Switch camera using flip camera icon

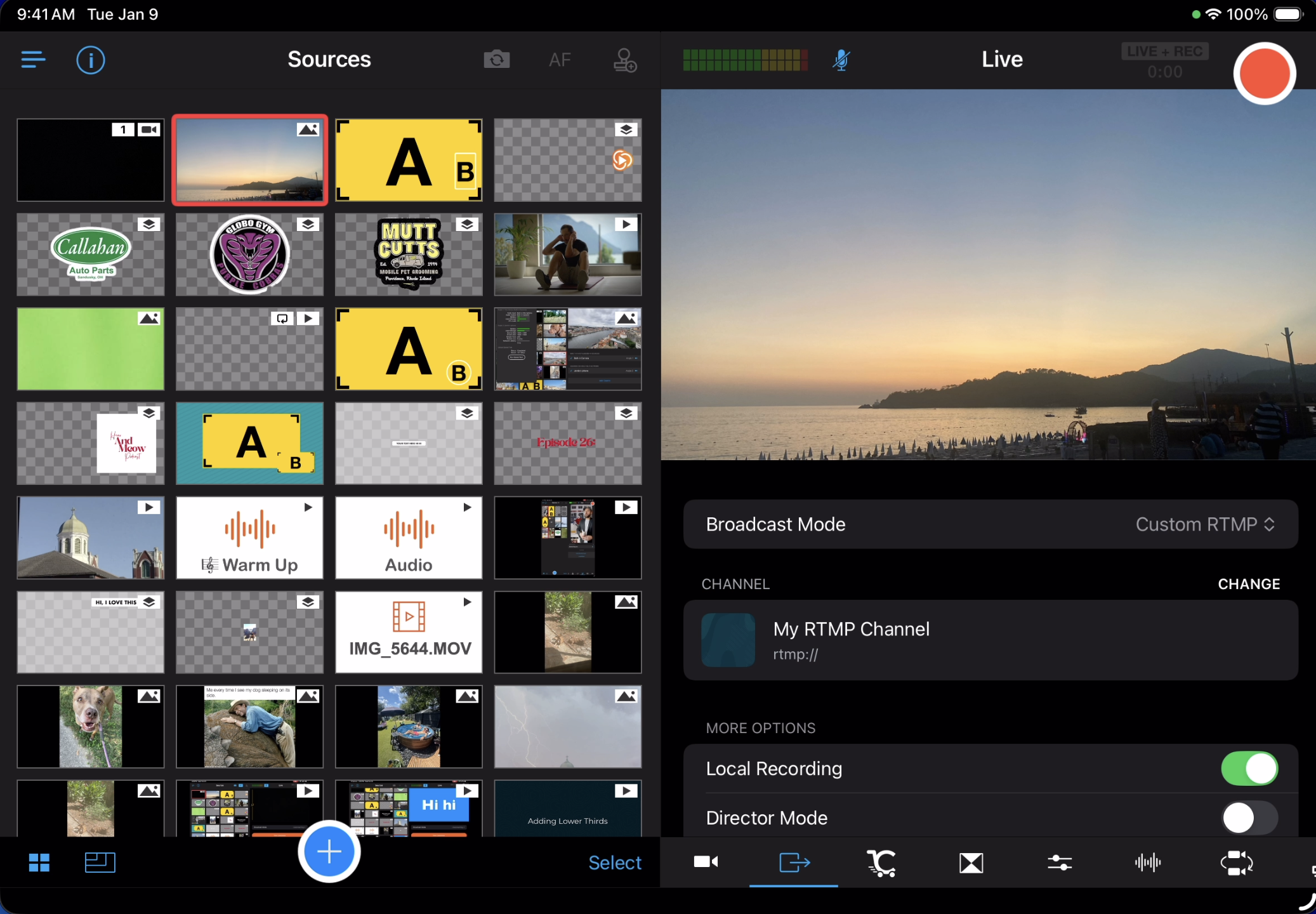coord(497,60)
